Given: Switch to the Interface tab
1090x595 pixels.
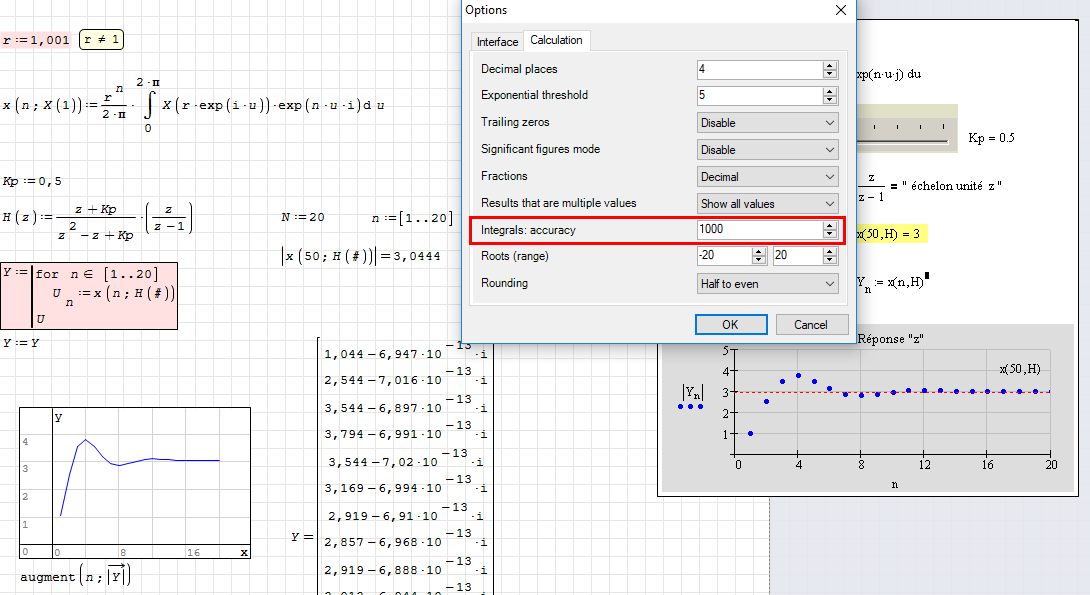Looking at the screenshot, I should (x=497, y=41).
